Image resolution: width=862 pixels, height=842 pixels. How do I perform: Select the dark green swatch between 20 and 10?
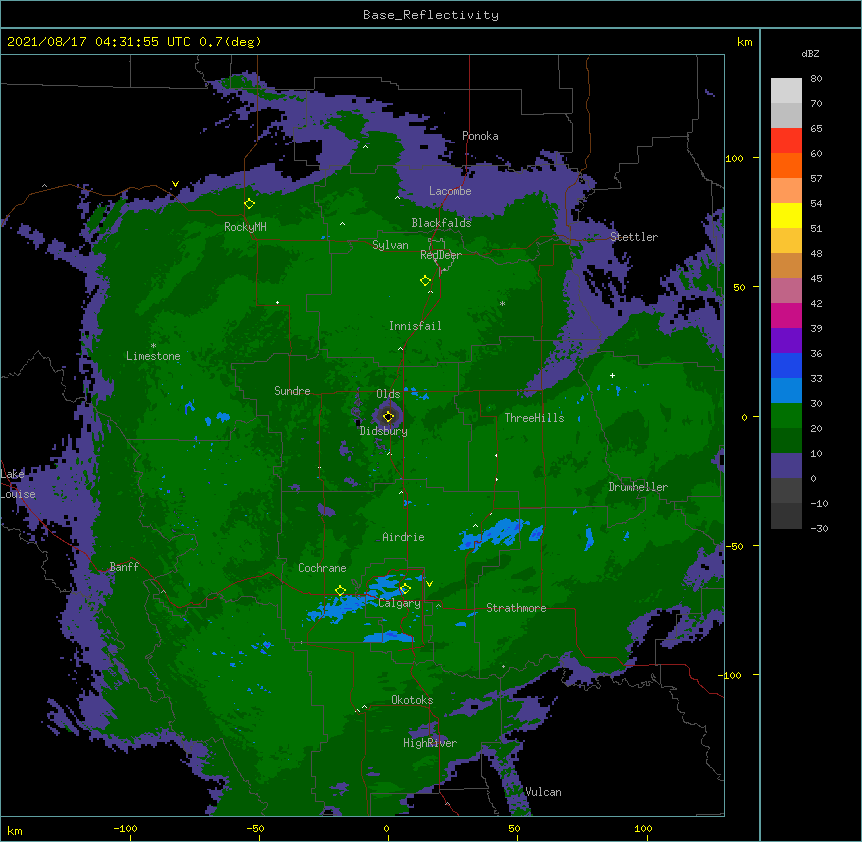[786, 440]
